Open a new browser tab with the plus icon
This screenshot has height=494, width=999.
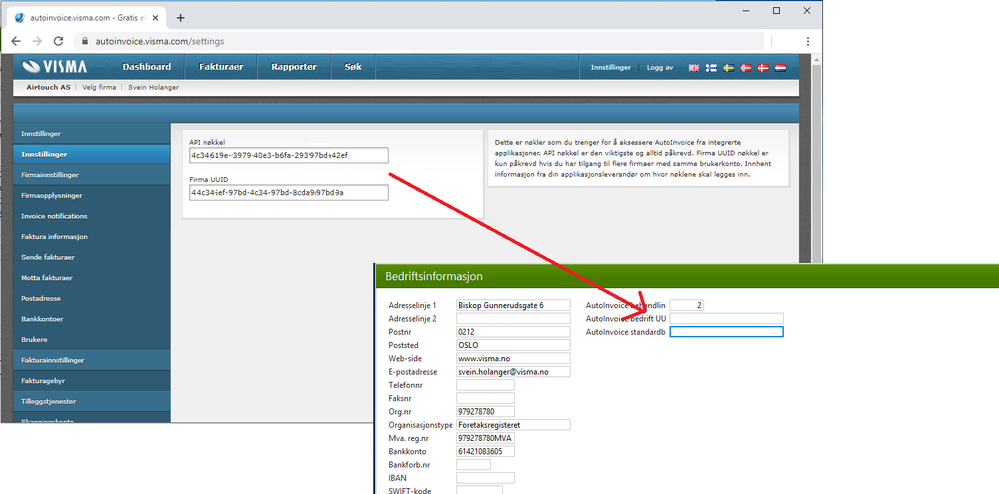click(180, 18)
